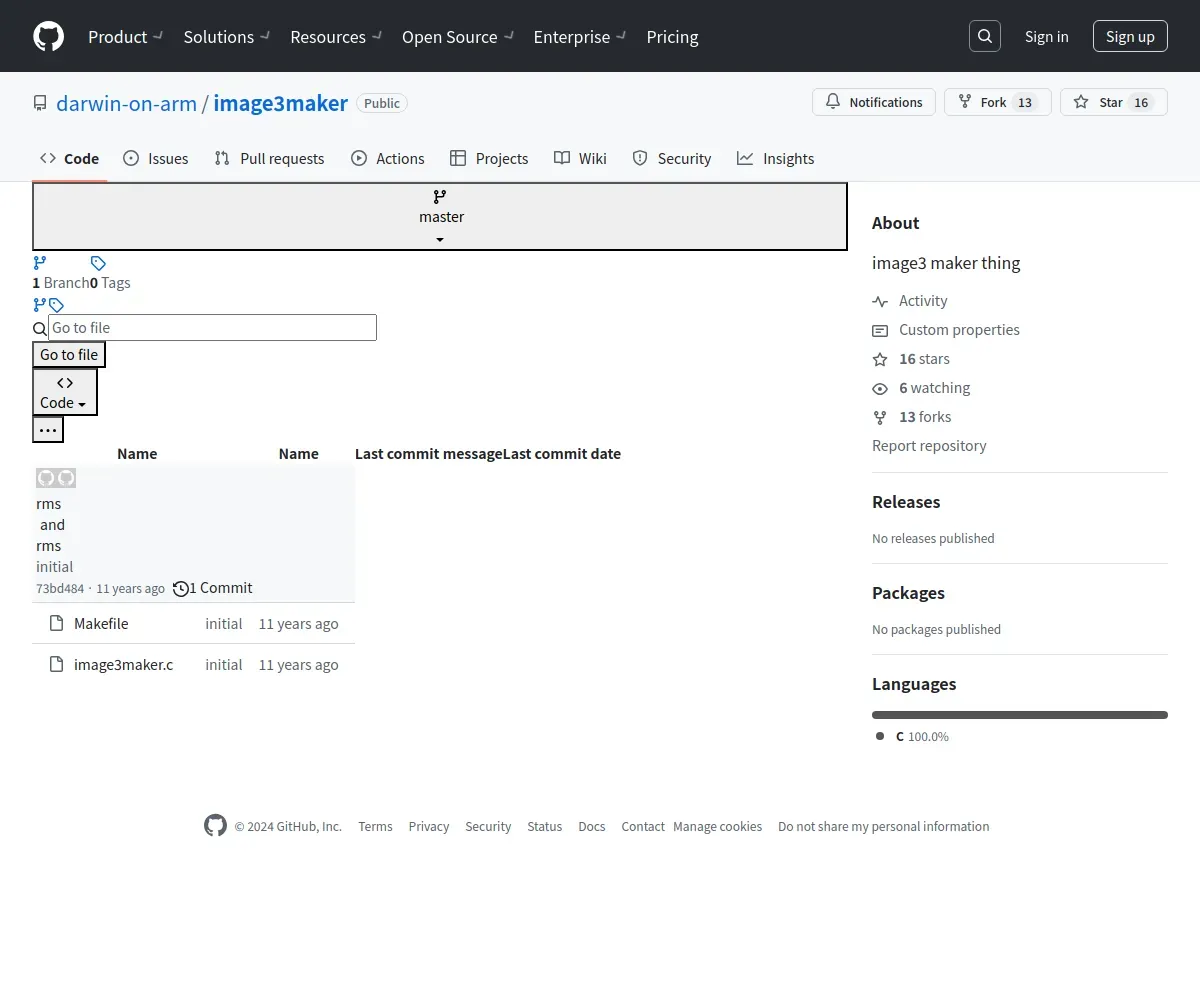The image size is (1200, 1000).
Task: Click the fork icon beside 13 forks
Action: pos(880,417)
